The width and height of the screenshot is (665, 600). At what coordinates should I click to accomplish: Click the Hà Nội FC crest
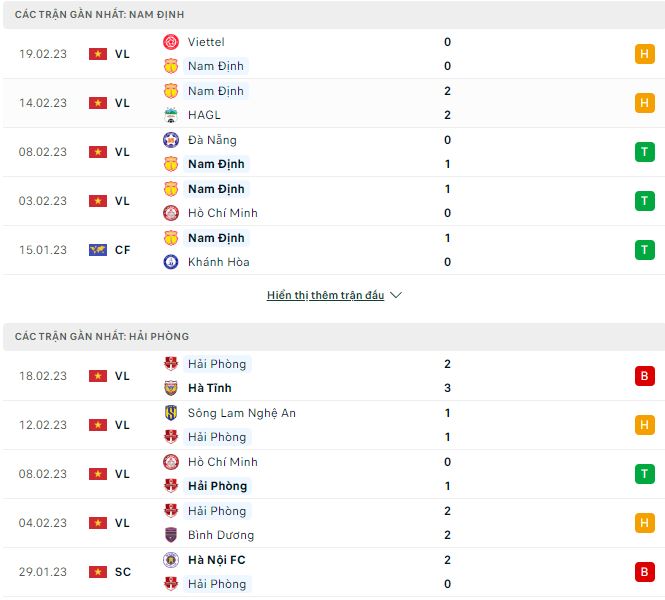171,560
